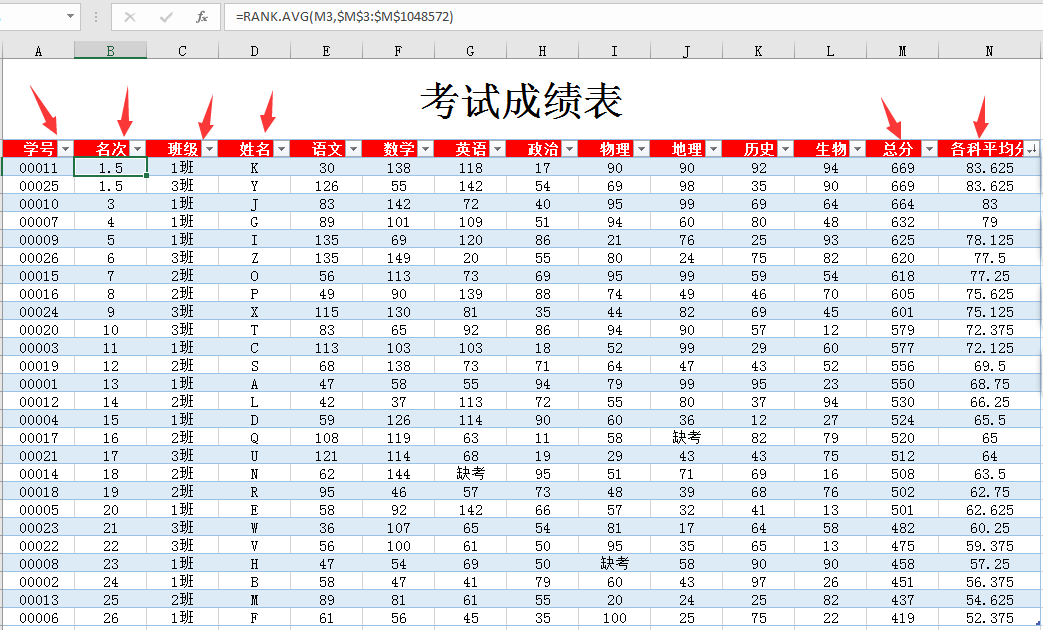Image resolution: width=1043 pixels, height=630 pixels.
Task: Select column J header
Action: [x=686, y=51]
